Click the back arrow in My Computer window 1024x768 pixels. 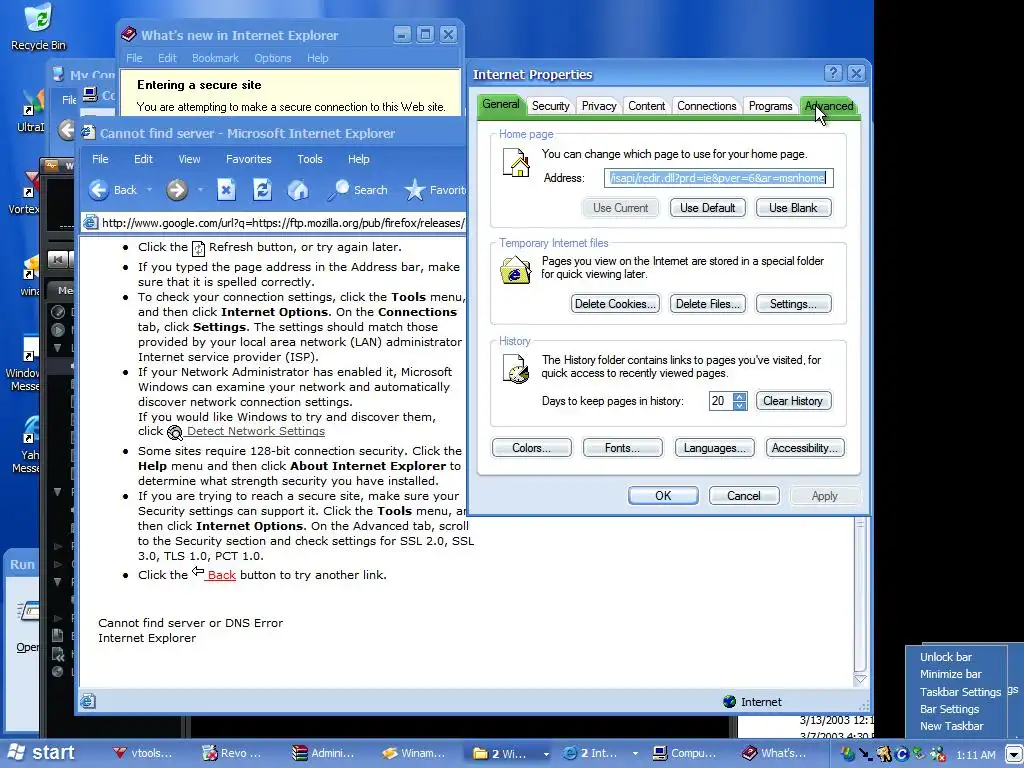[x=66, y=129]
